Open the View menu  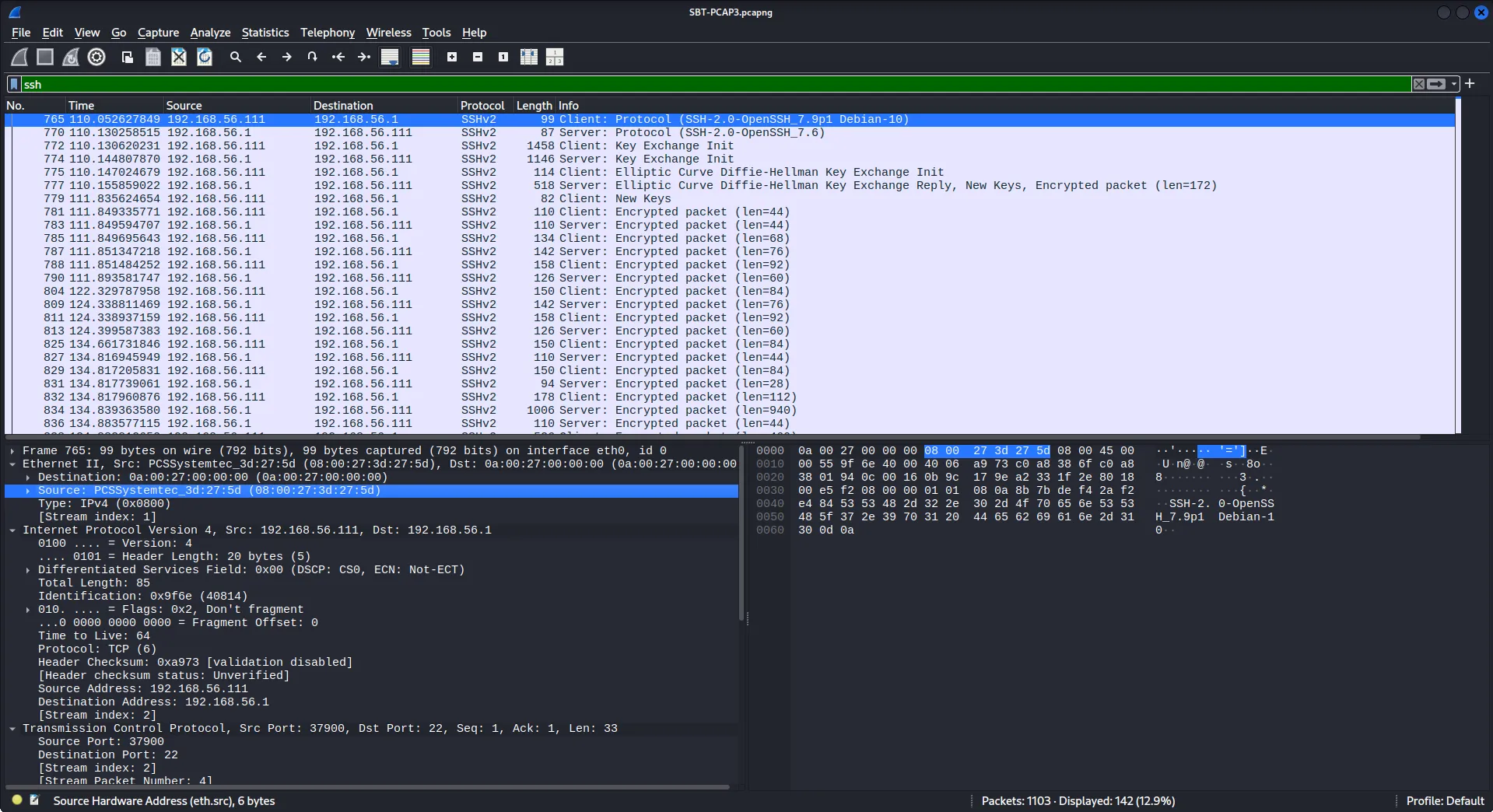coord(87,33)
